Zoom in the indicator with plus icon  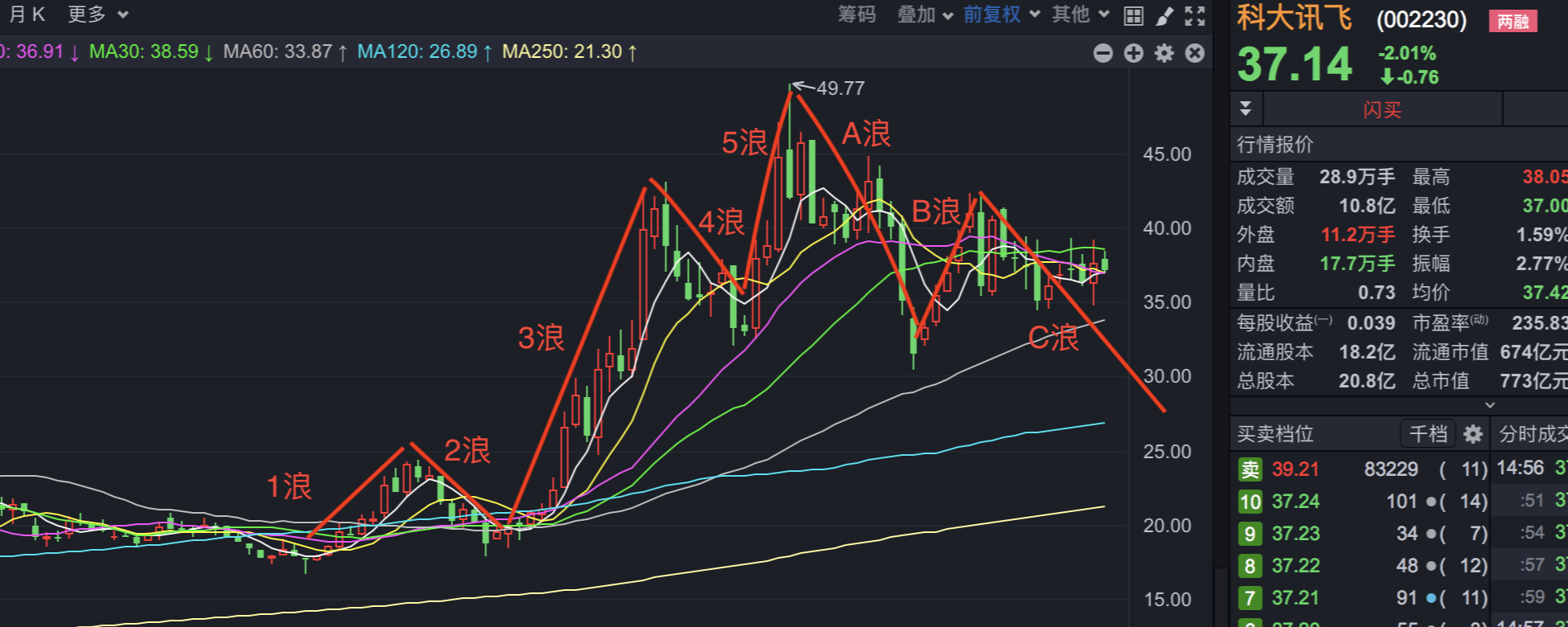coord(1134,53)
